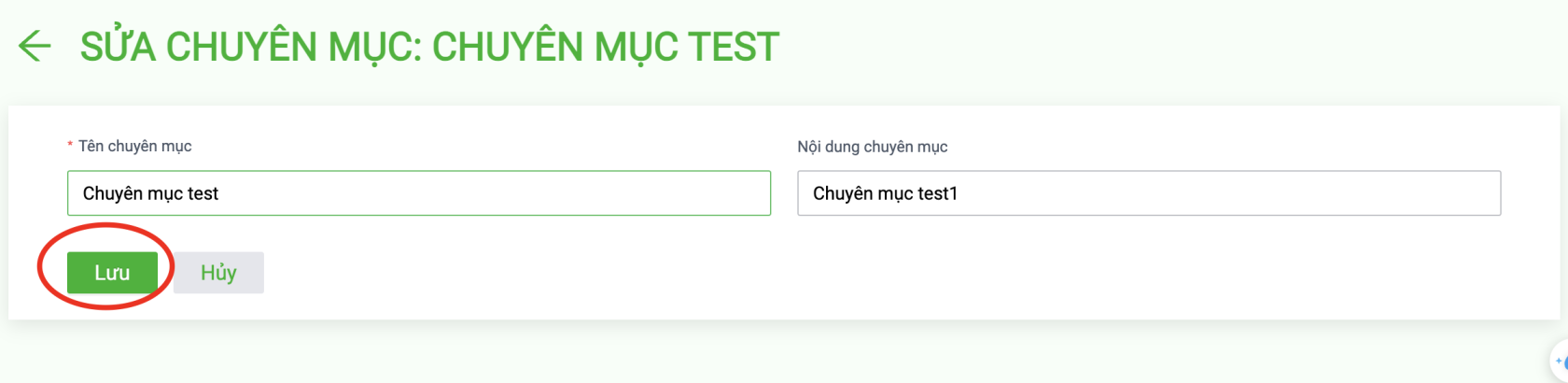This screenshot has width=1568, height=383.
Task: Click the "Tên chuyên mục" field label
Action: 134,146
